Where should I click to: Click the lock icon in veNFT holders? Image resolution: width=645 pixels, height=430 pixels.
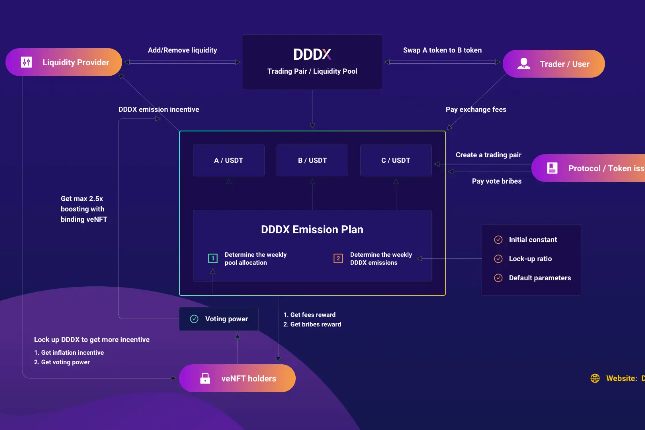(205, 378)
